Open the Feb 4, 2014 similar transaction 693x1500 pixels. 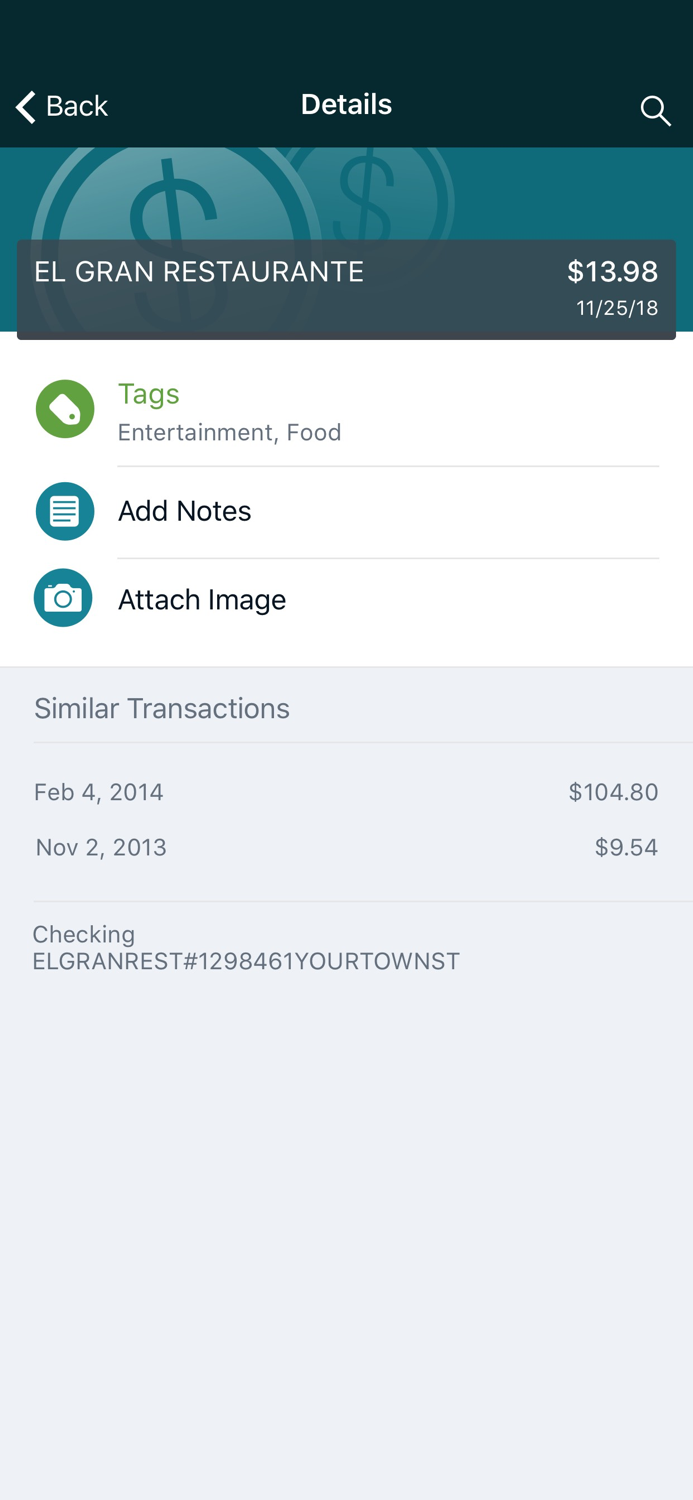tap(99, 793)
